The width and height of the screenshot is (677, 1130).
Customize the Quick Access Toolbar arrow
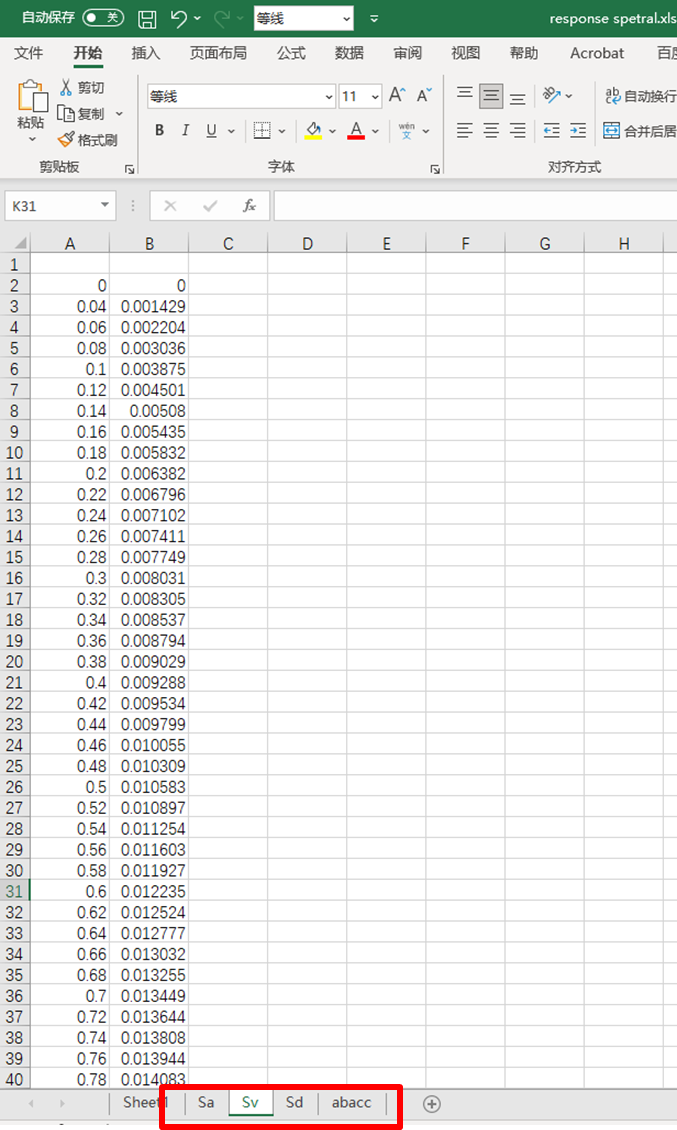[373, 19]
